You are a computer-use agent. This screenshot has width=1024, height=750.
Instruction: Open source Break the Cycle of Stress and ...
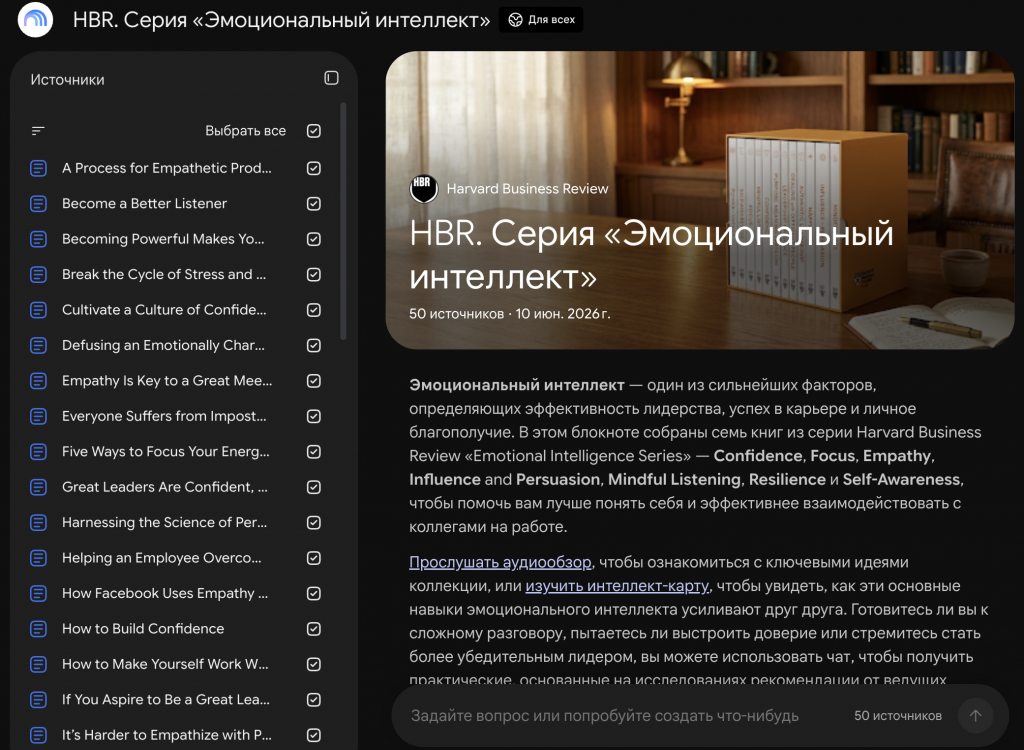pos(164,274)
